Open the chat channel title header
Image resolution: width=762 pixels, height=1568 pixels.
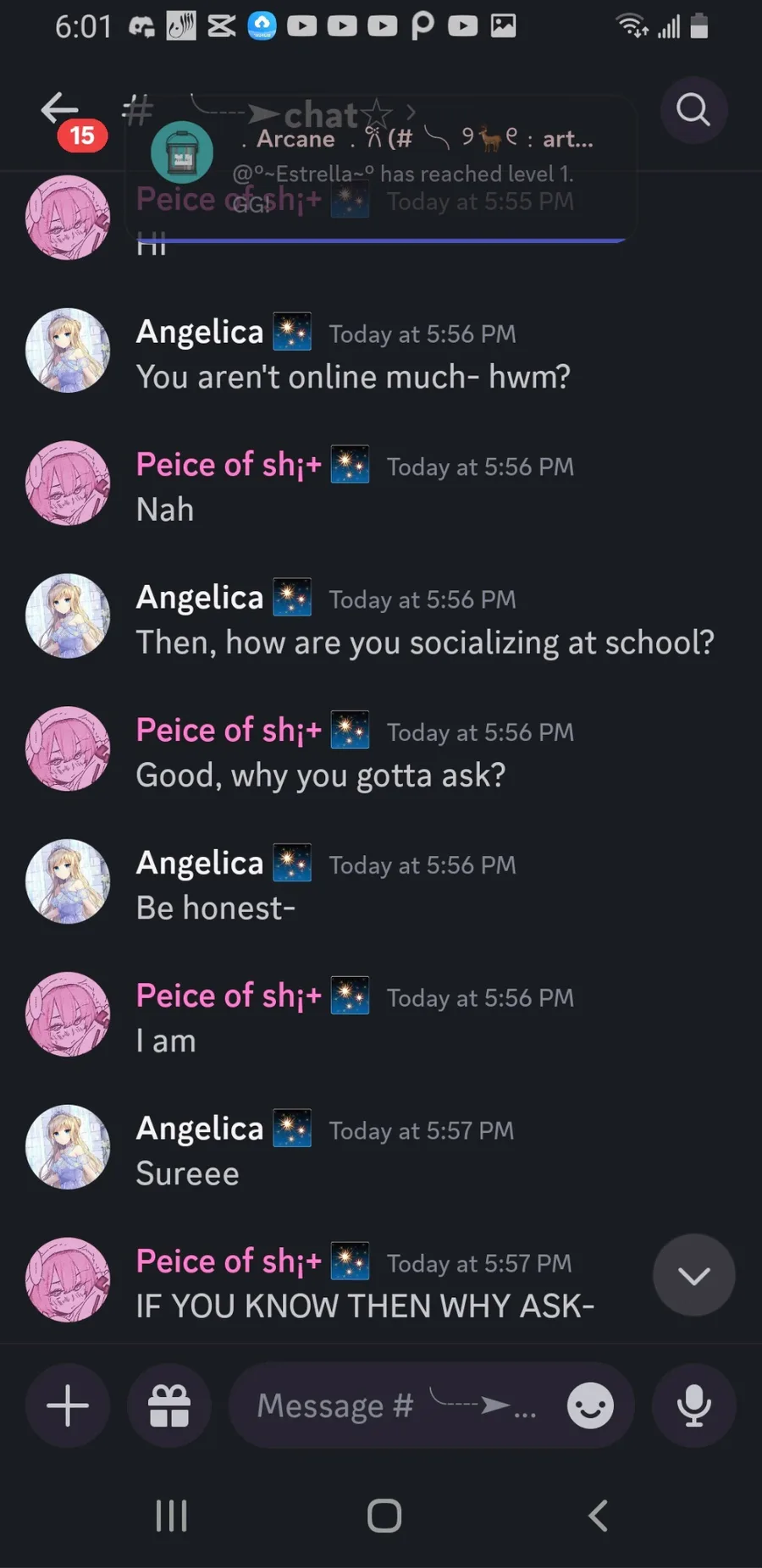pos(322,113)
